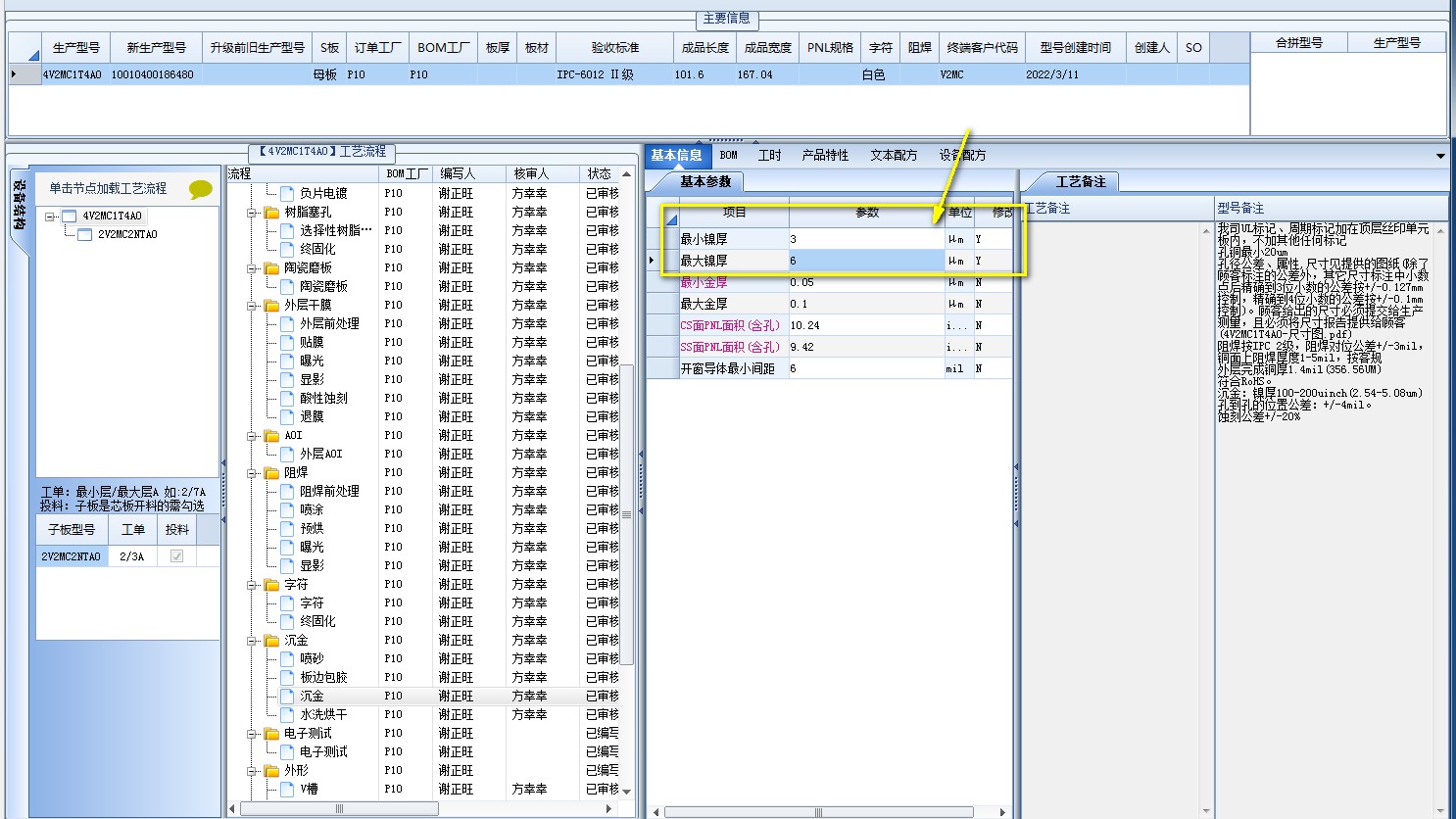Click the 退膜 document icon

[x=287, y=416]
